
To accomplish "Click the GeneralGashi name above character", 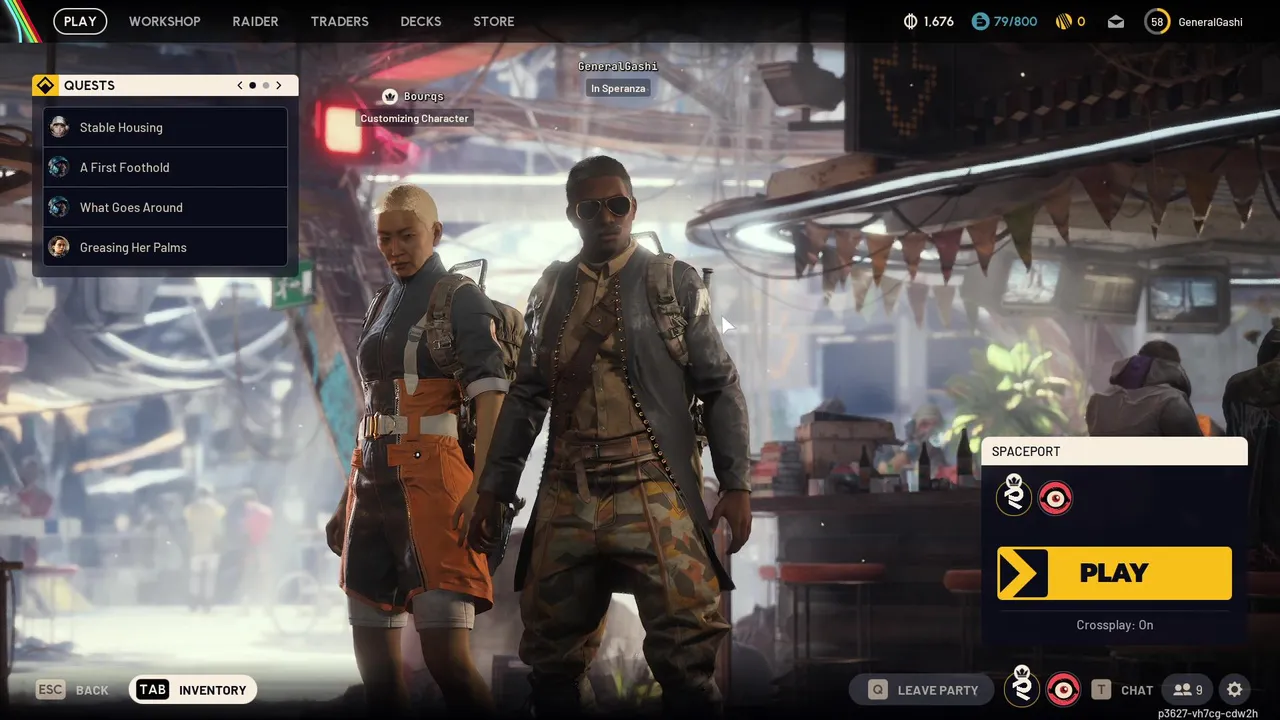I will pos(618,66).
